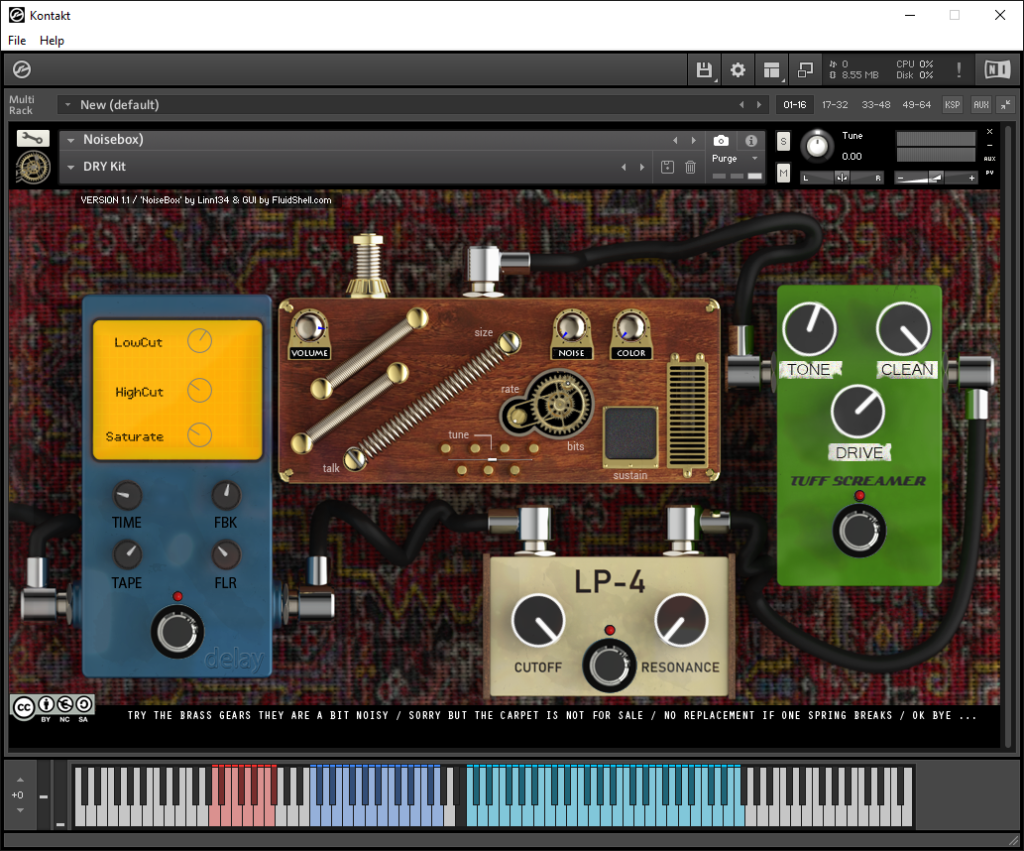Open the DRY Kit snapshot dropdown

[x=71, y=167]
